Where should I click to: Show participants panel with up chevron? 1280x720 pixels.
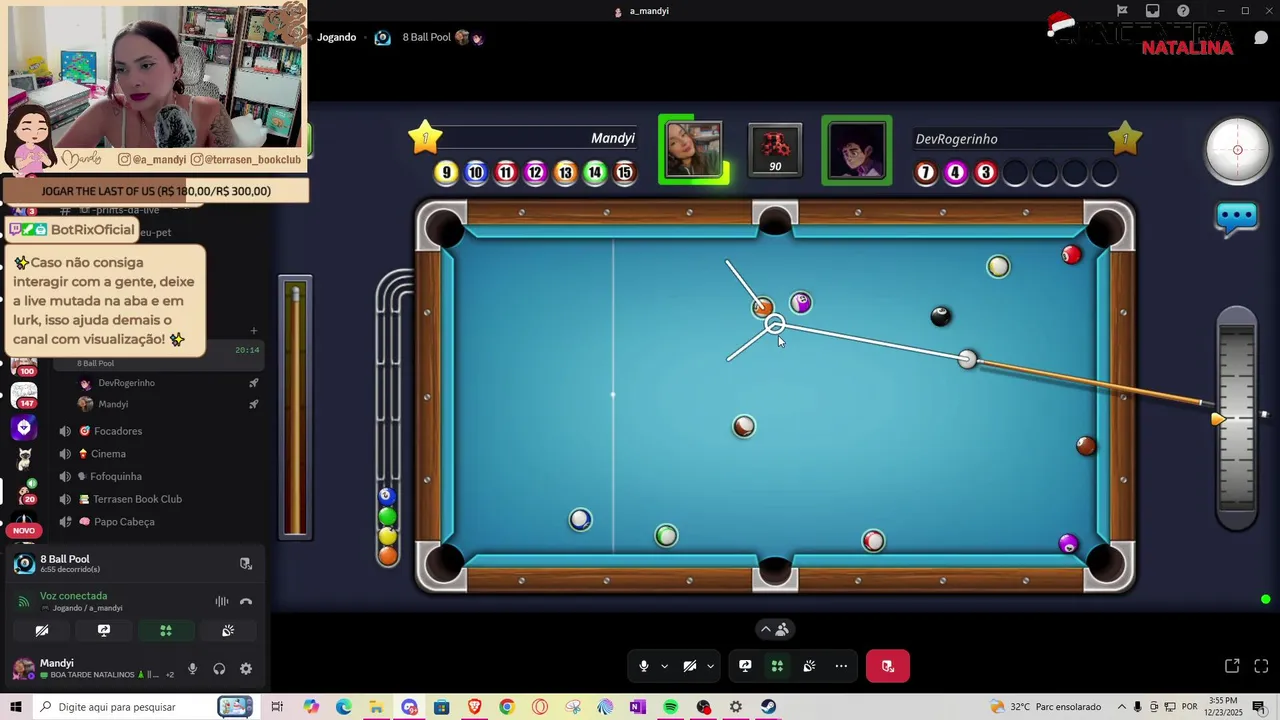point(774,629)
